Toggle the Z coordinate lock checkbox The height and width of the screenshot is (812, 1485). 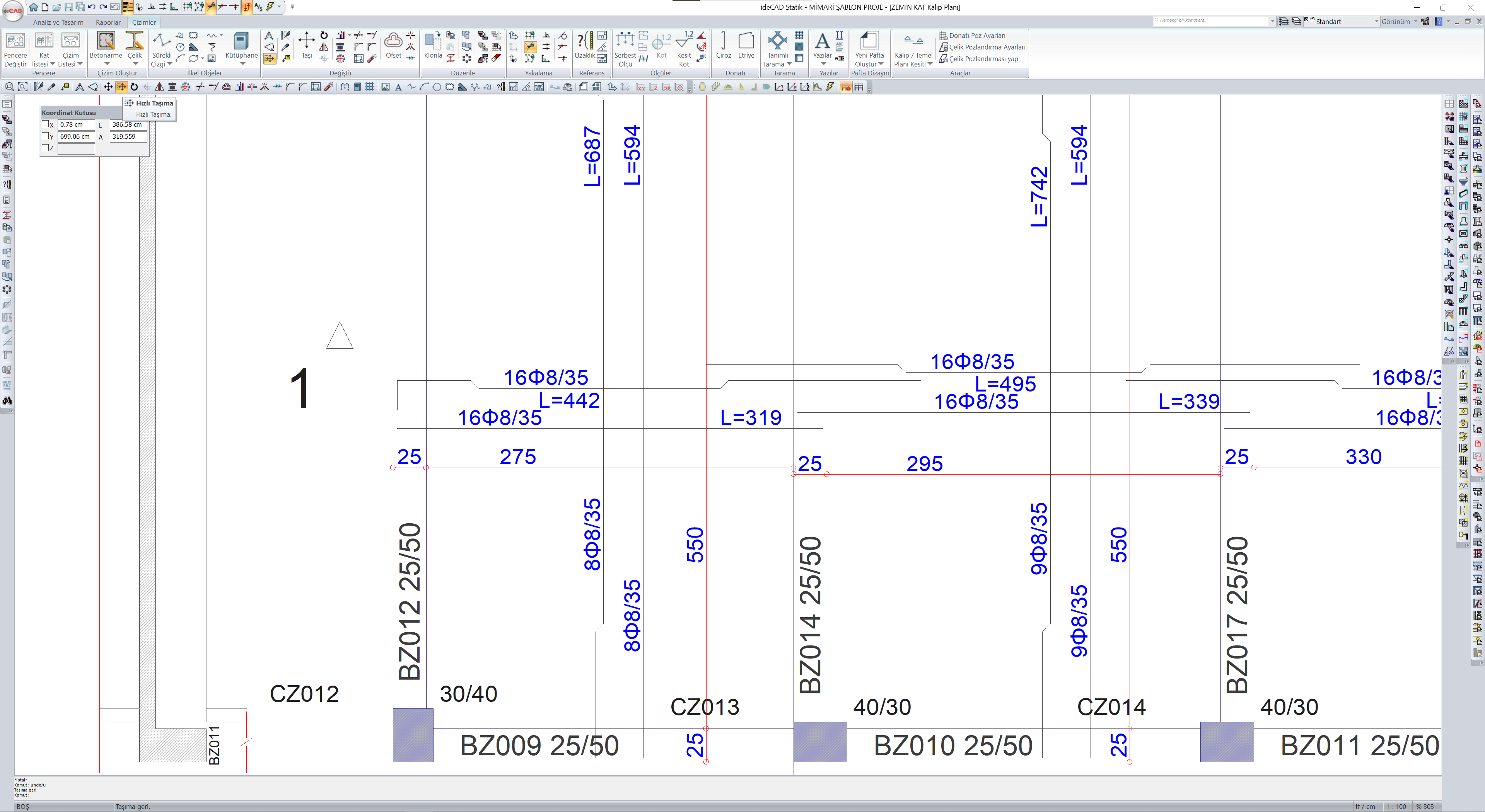(46, 148)
